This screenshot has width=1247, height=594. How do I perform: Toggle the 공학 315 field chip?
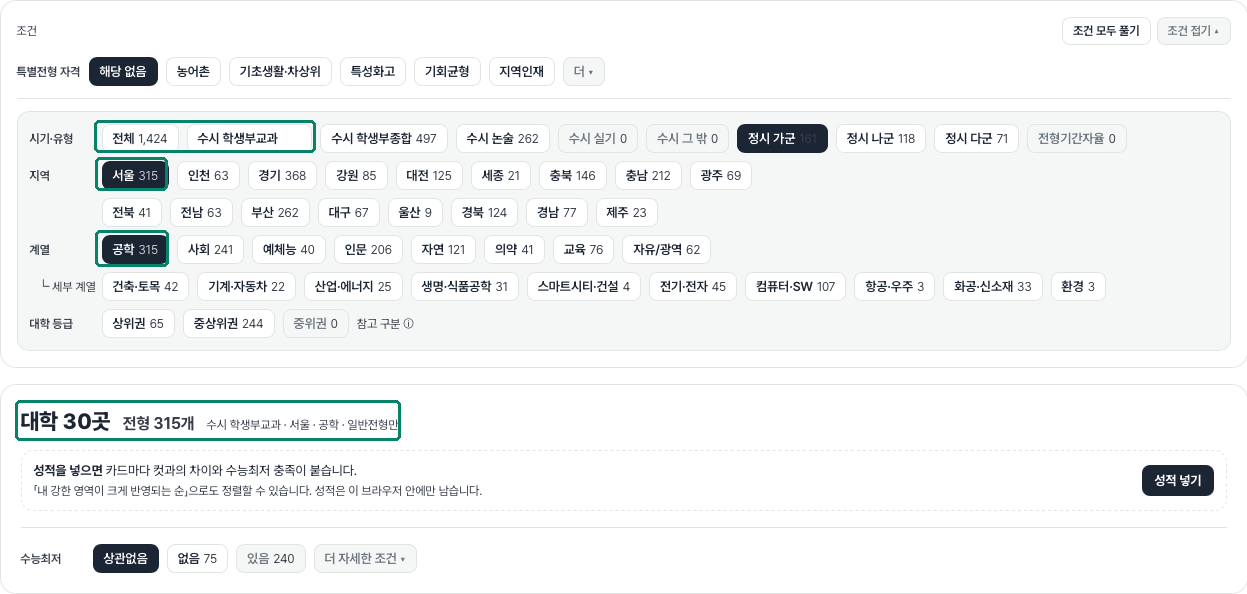135,249
